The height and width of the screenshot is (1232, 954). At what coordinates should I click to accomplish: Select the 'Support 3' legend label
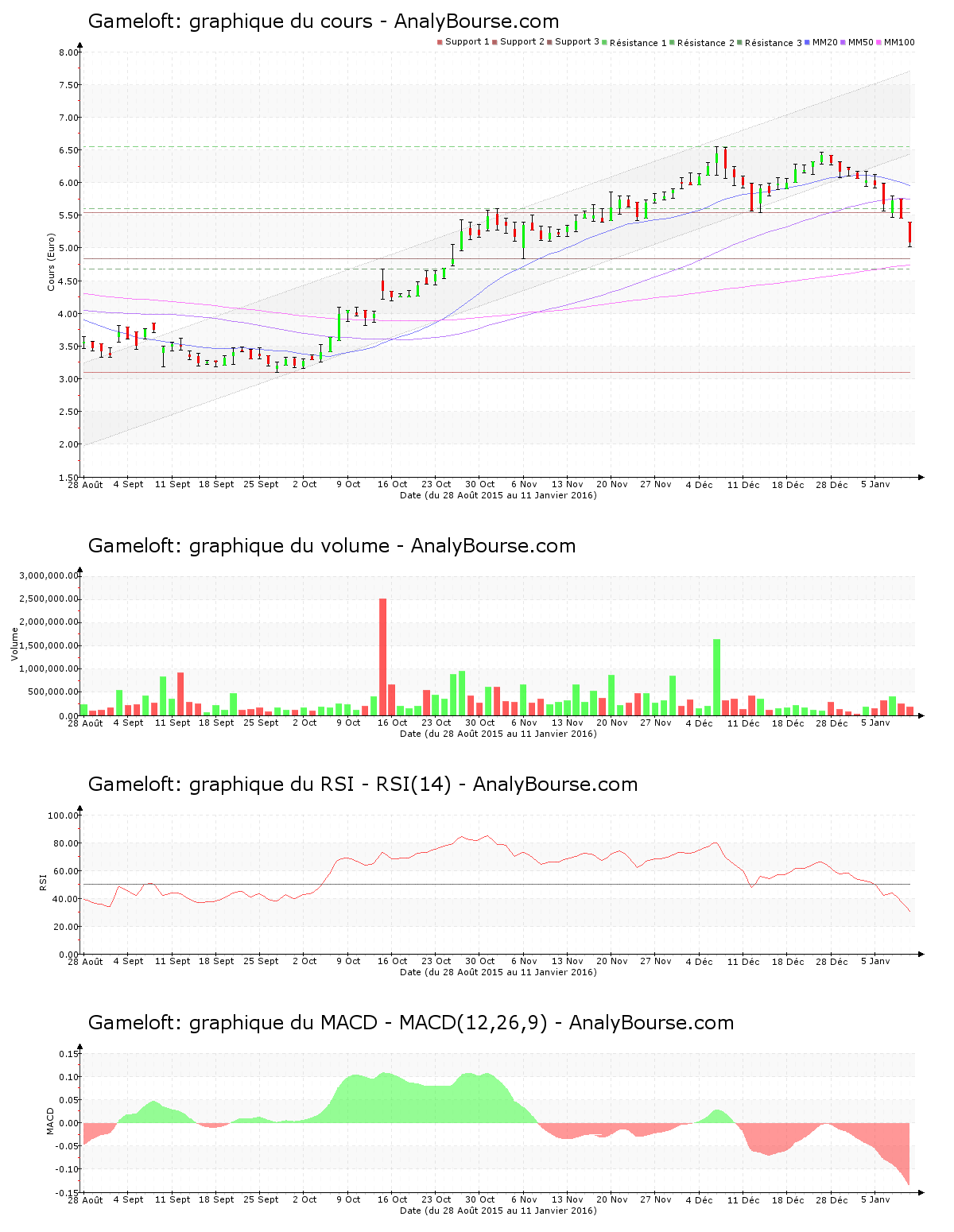pos(577,42)
